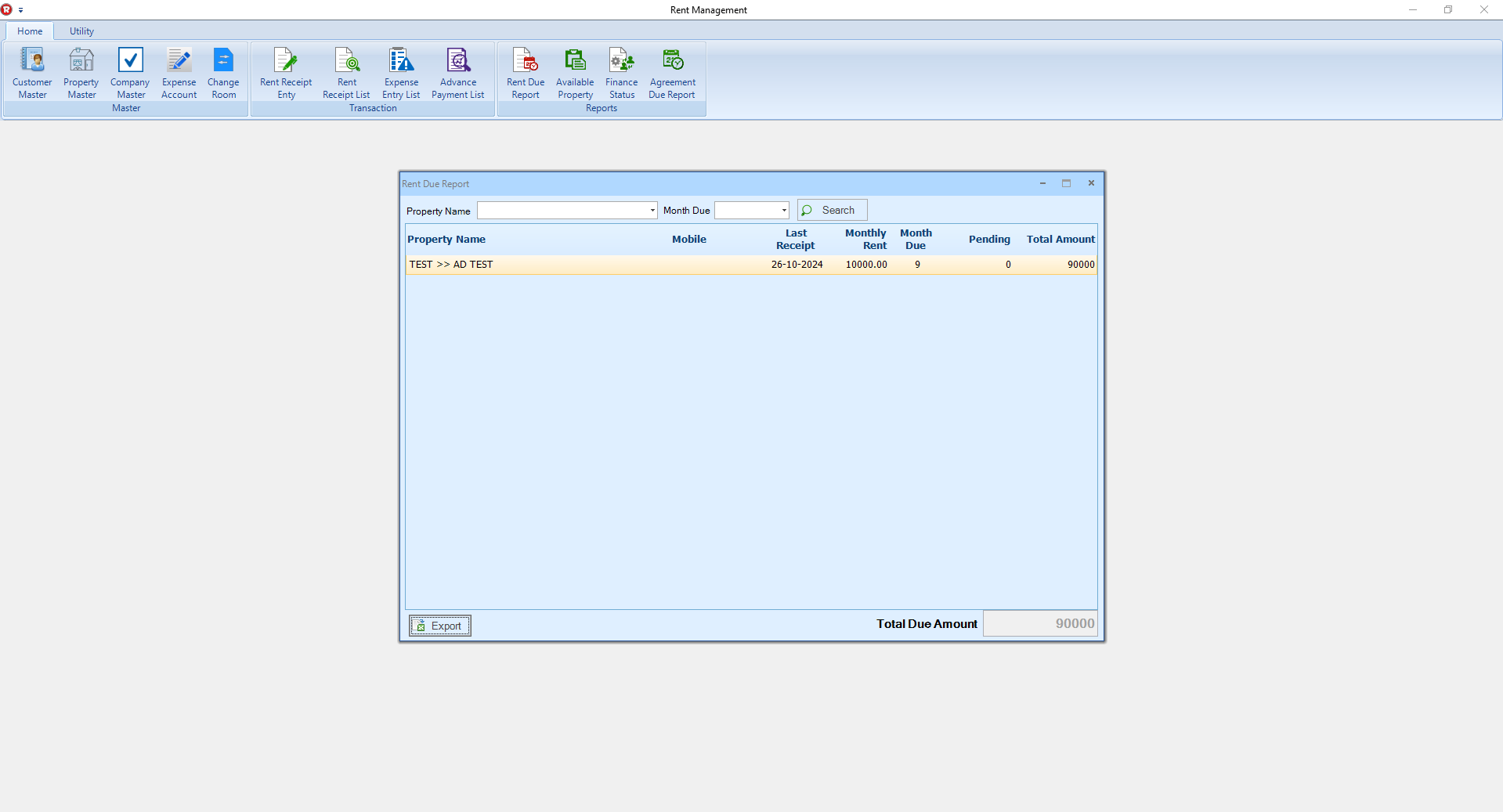The height and width of the screenshot is (812, 1503).
Task: Select the Home ribbon tab
Action: pyautogui.click(x=30, y=31)
